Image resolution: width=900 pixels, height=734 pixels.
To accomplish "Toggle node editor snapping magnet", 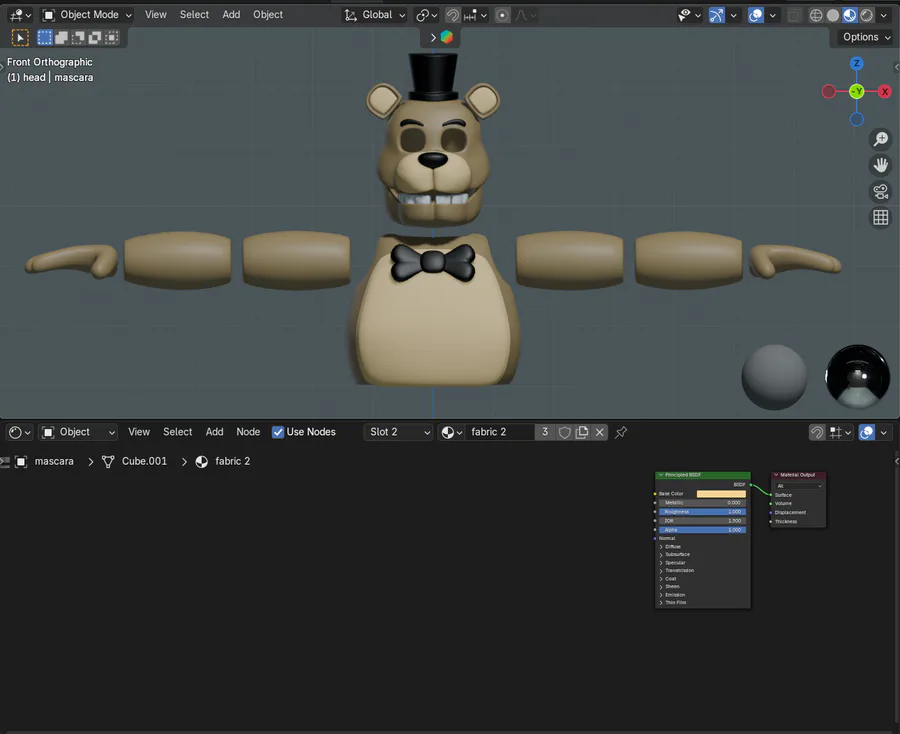I will pyautogui.click(x=816, y=432).
